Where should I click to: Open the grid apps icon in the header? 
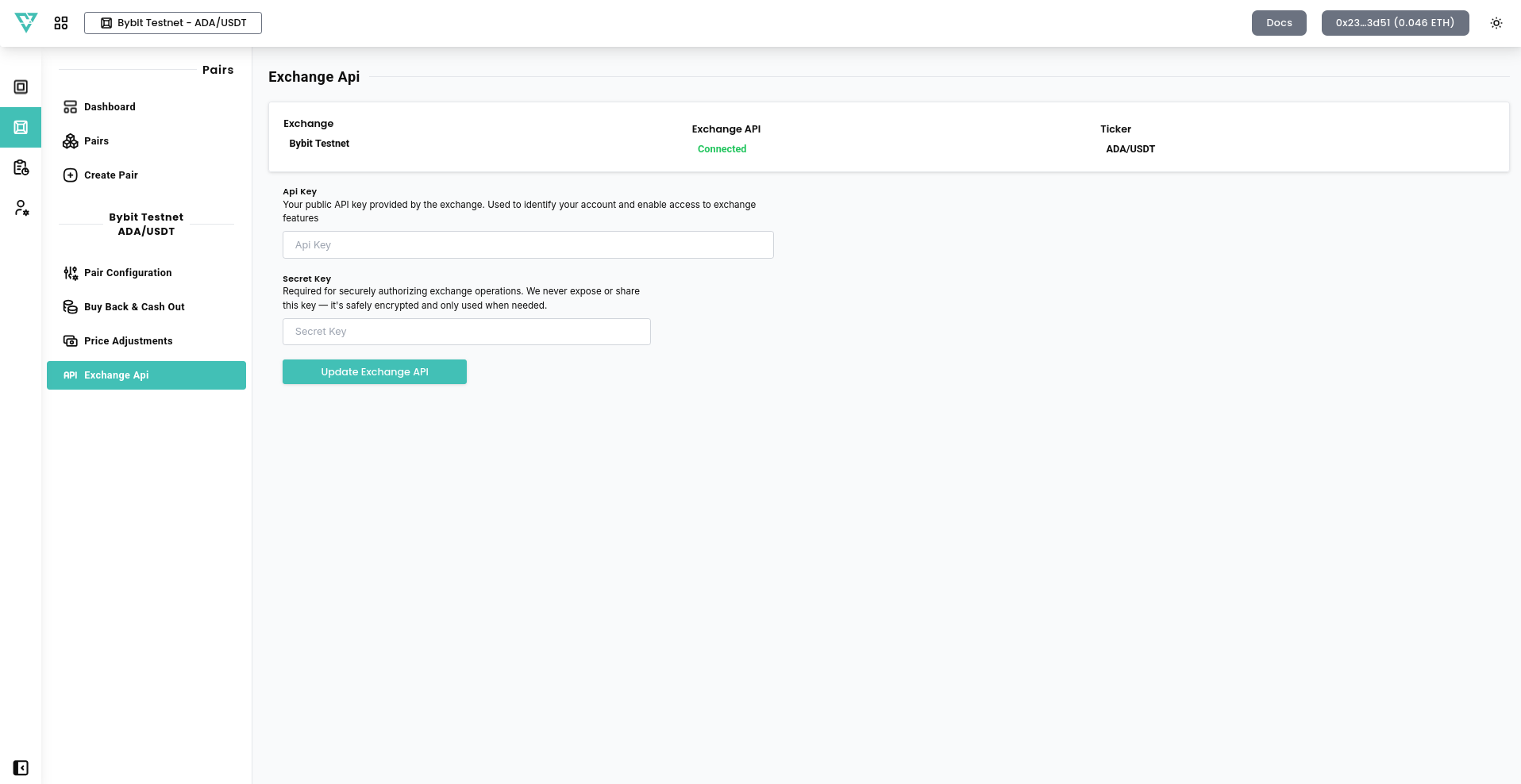coord(61,23)
